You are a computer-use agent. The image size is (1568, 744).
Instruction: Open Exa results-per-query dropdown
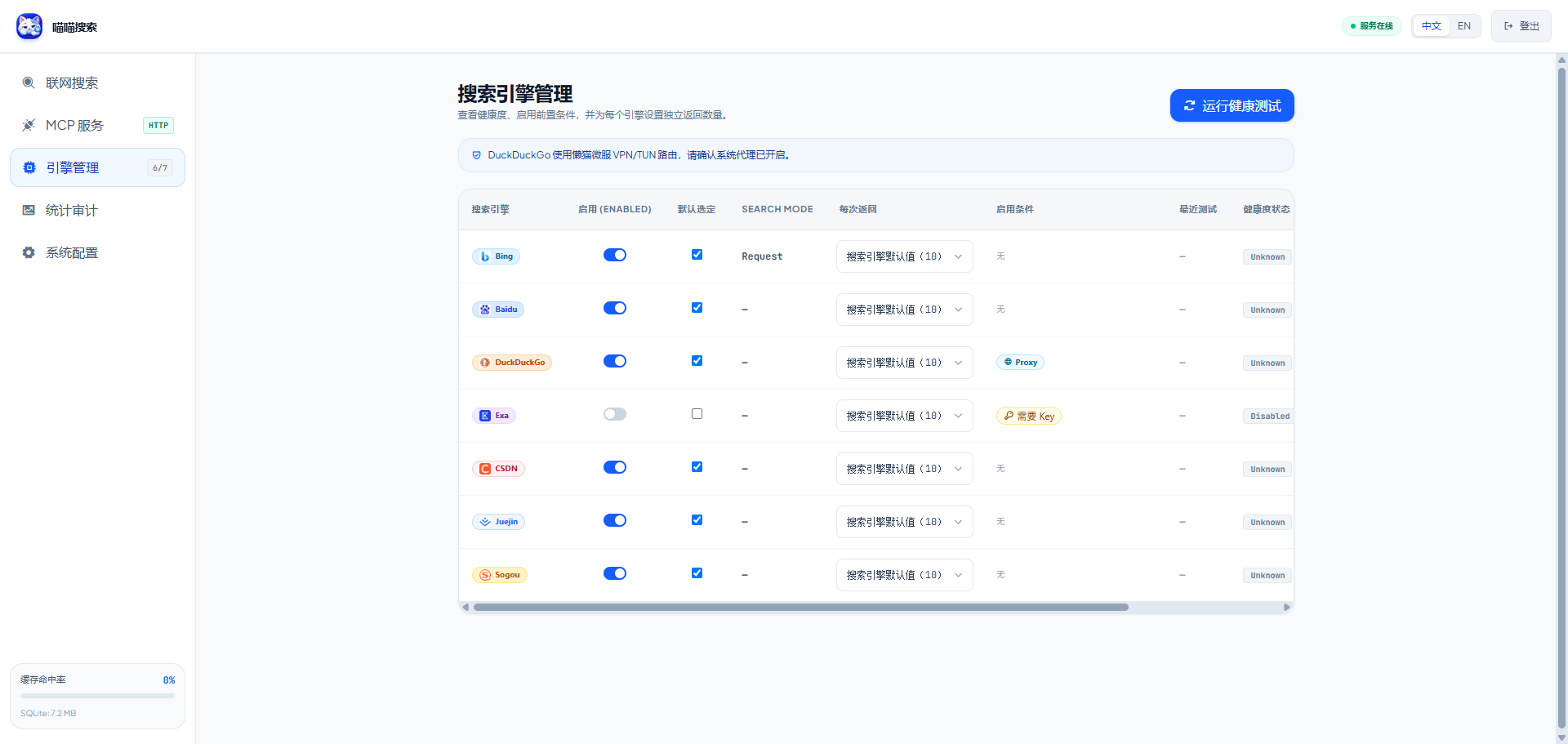(x=905, y=416)
